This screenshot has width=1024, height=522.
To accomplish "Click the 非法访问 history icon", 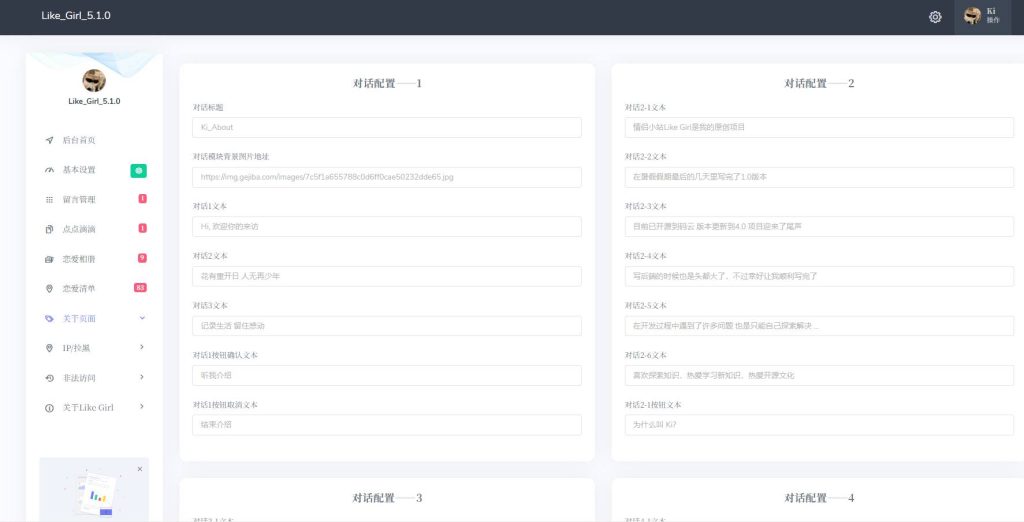I will pyautogui.click(x=50, y=378).
